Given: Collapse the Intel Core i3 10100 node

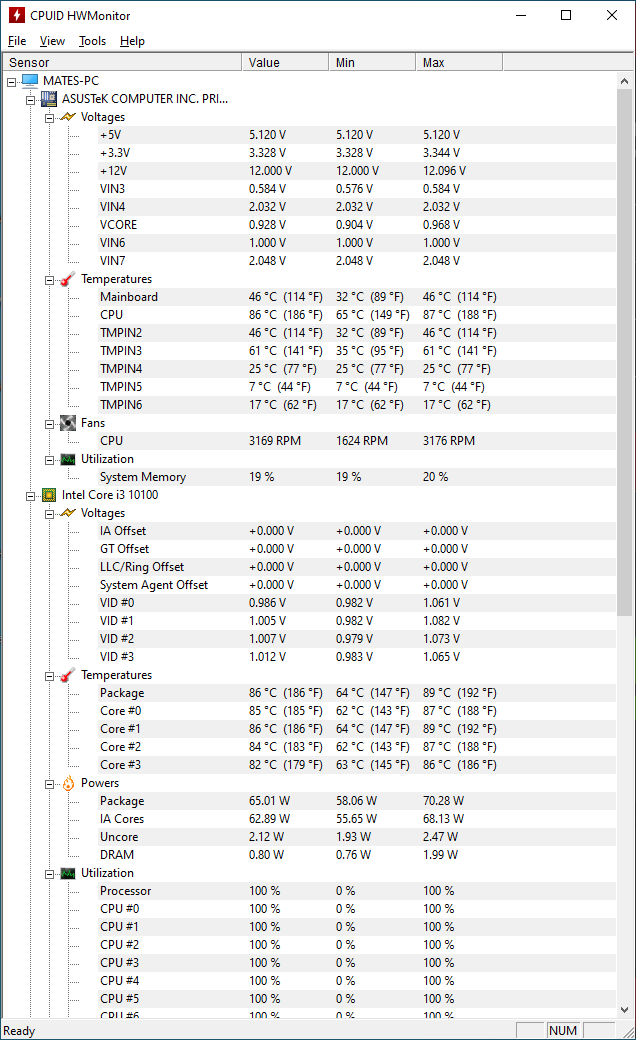Looking at the screenshot, I should [x=30, y=495].
